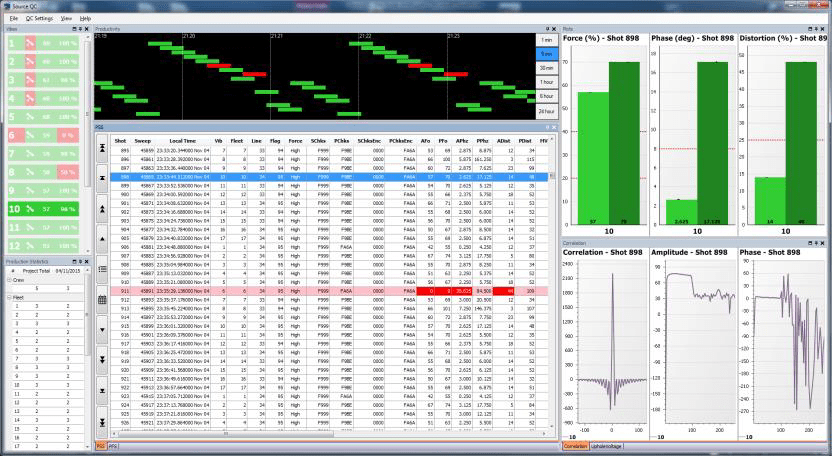832x456 pixels.
Task: Select the 30 min time range
Action: click(546, 67)
